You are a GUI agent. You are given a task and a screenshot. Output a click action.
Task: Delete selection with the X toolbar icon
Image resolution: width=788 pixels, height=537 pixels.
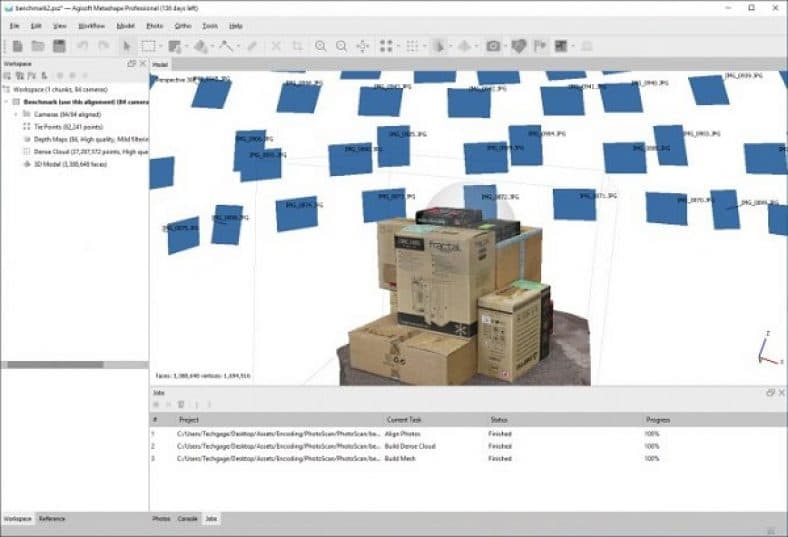tap(276, 46)
